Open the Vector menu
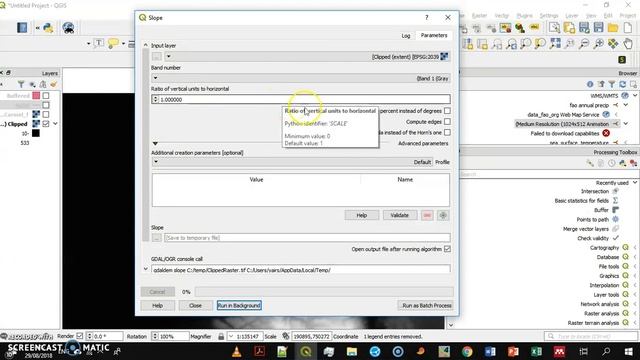The height and width of the screenshot is (360, 640). [502, 16]
